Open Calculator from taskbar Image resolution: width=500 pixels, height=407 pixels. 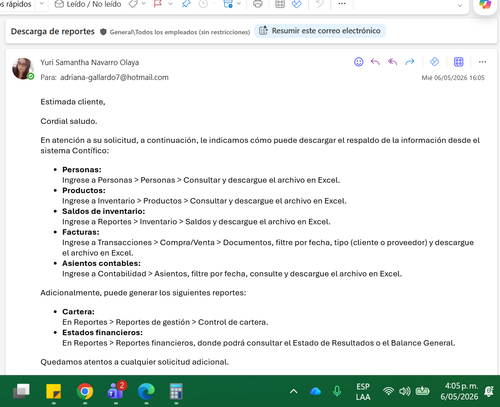point(176,391)
